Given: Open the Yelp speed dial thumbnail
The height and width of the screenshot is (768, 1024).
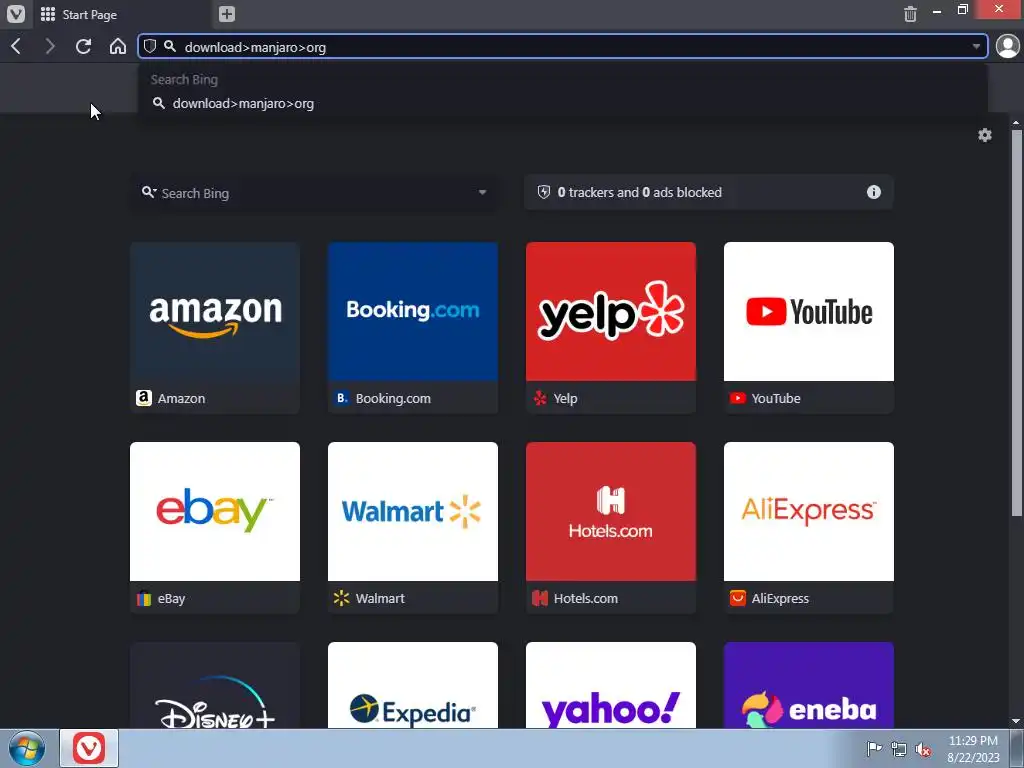Looking at the screenshot, I should point(611,312).
